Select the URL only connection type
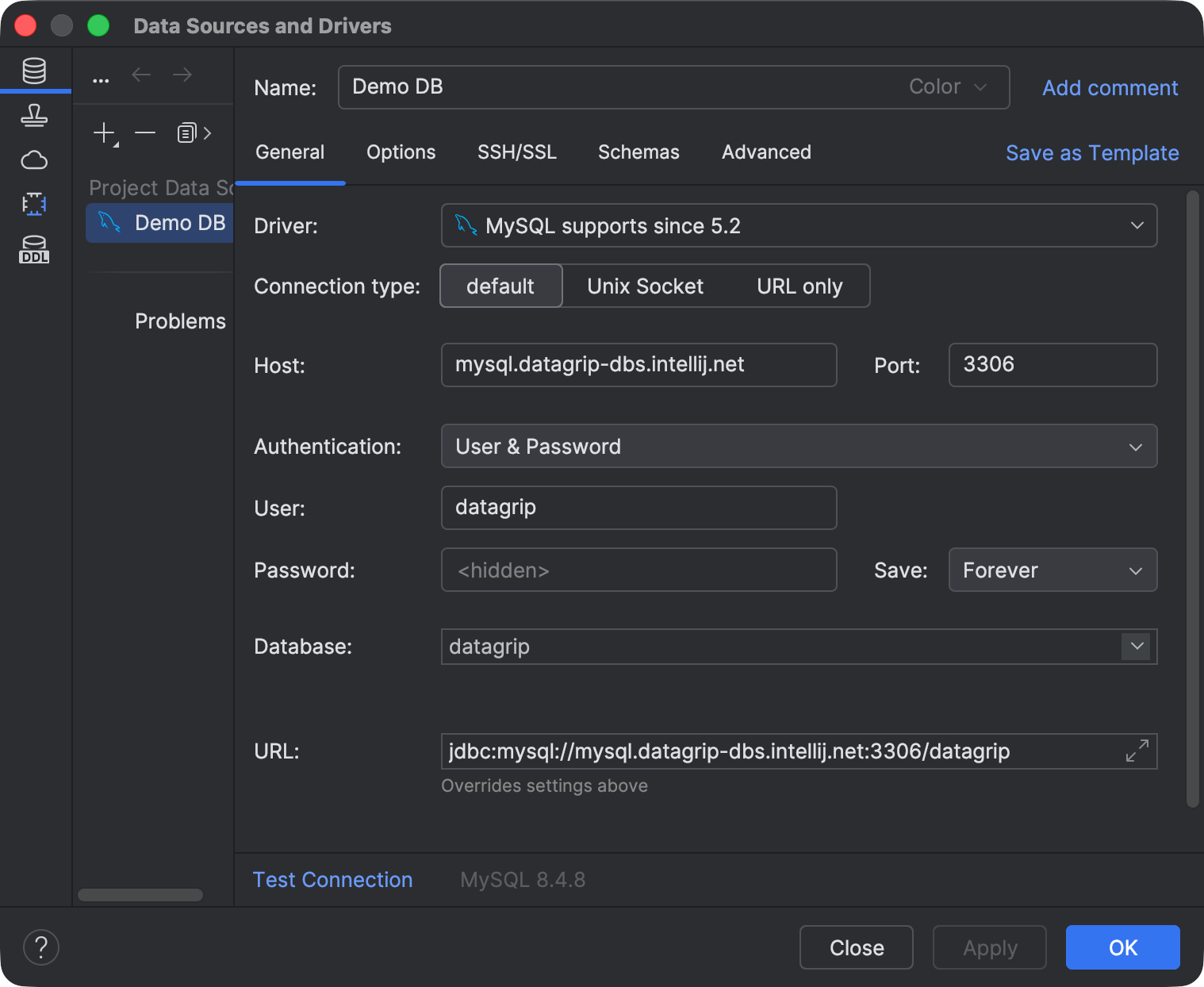Screen dimensions: 1204x987 (799, 286)
